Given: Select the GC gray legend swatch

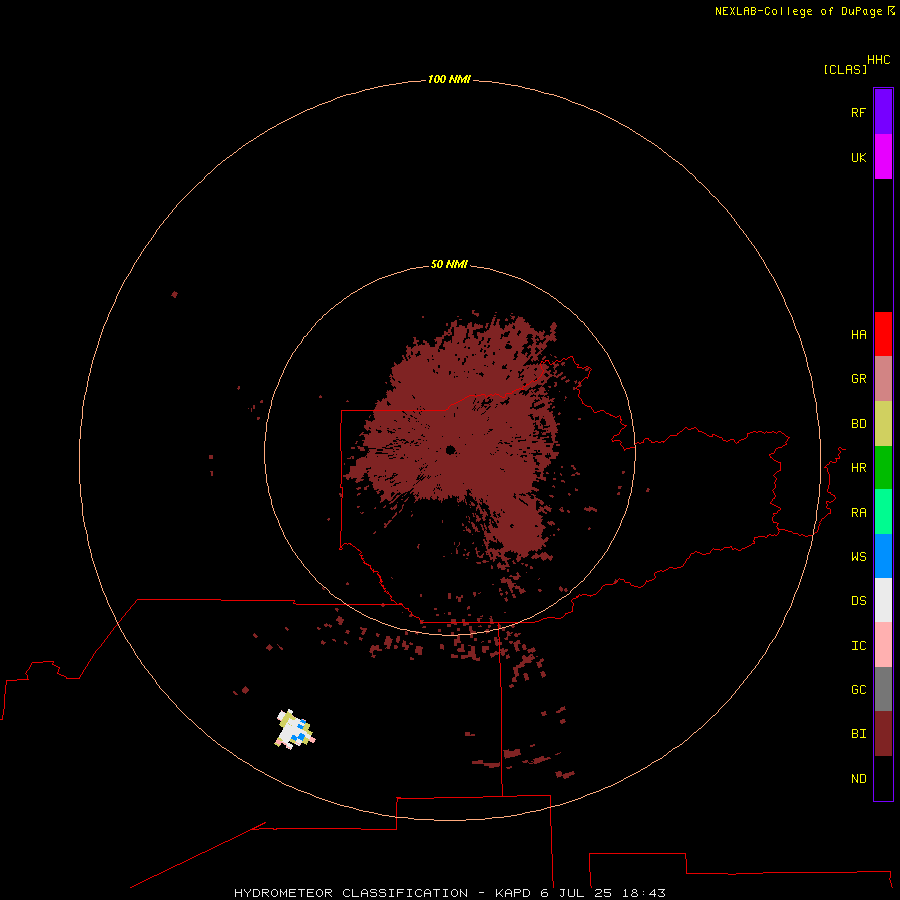Looking at the screenshot, I should pos(883,689).
